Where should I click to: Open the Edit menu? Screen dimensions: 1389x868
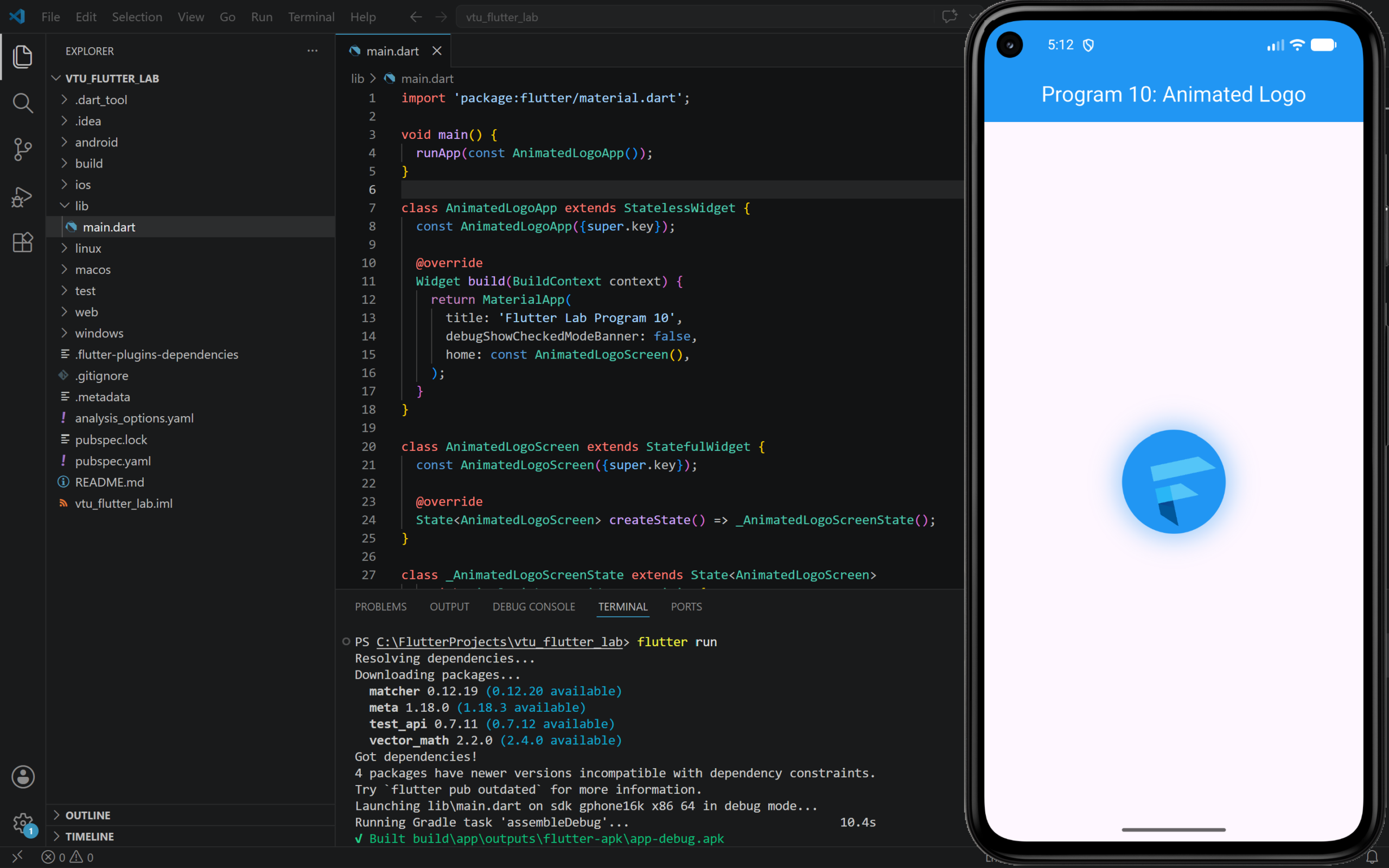coord(86,17)
